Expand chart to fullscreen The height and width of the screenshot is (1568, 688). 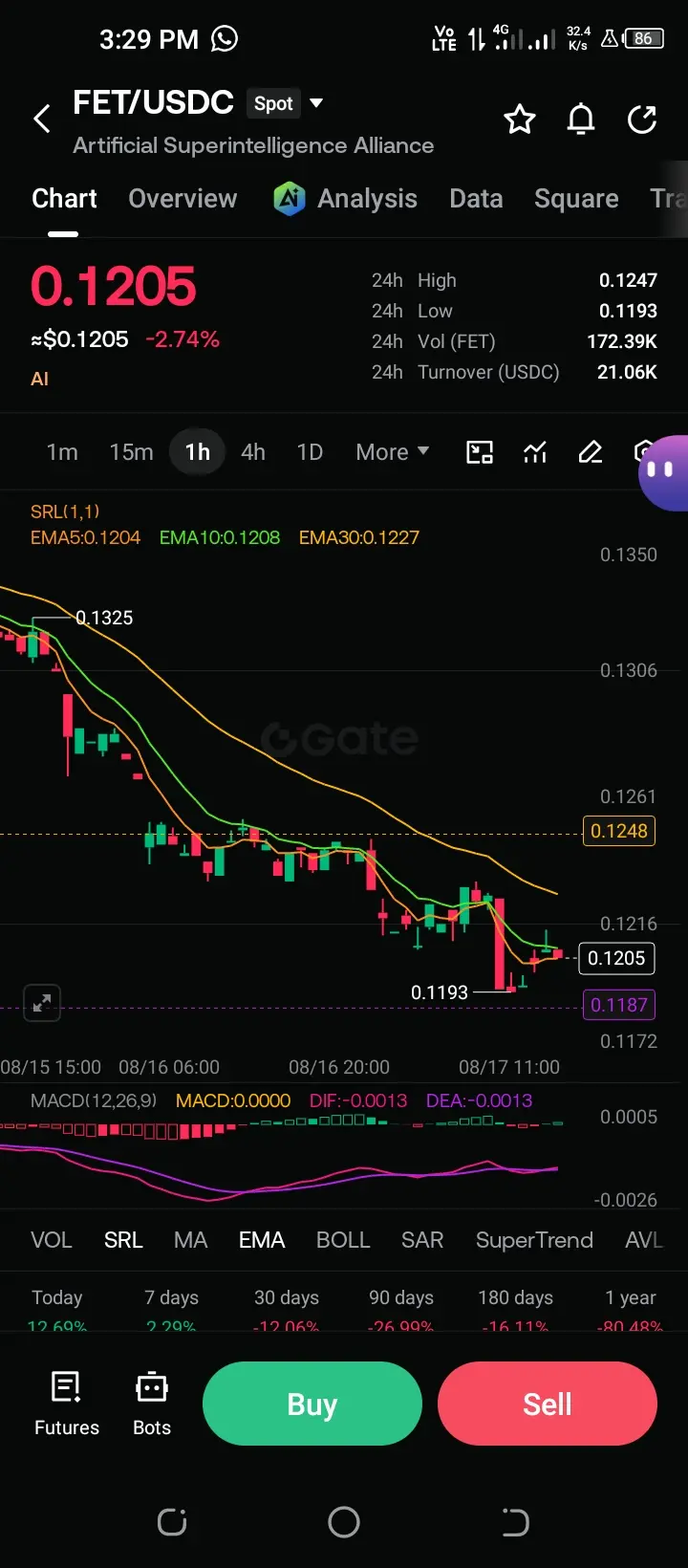[x=42, y=1003]
